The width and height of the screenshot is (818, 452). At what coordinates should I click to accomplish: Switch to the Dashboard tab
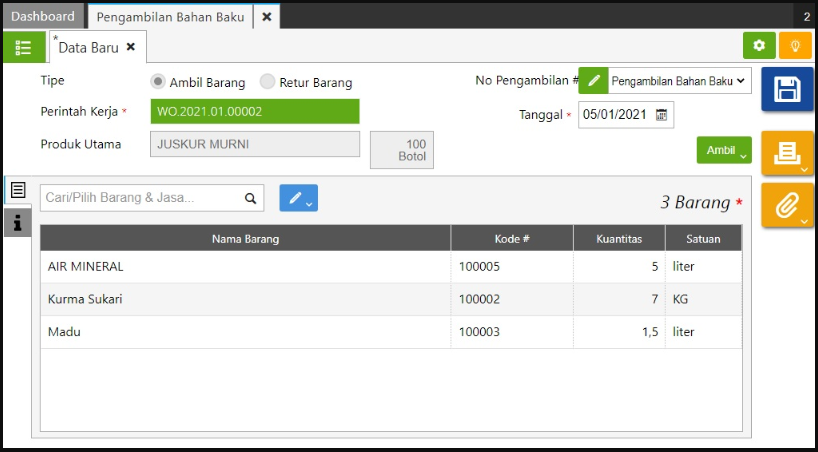tap(43, 16)
